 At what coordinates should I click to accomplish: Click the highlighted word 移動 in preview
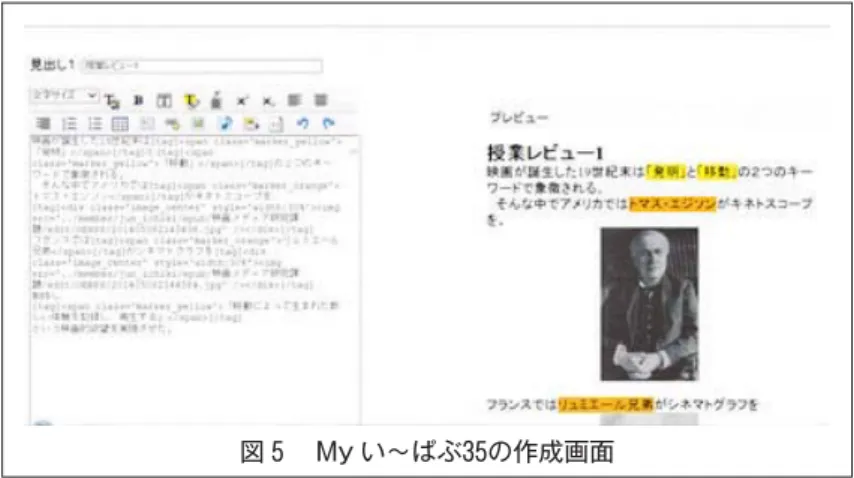coord(717,171)
